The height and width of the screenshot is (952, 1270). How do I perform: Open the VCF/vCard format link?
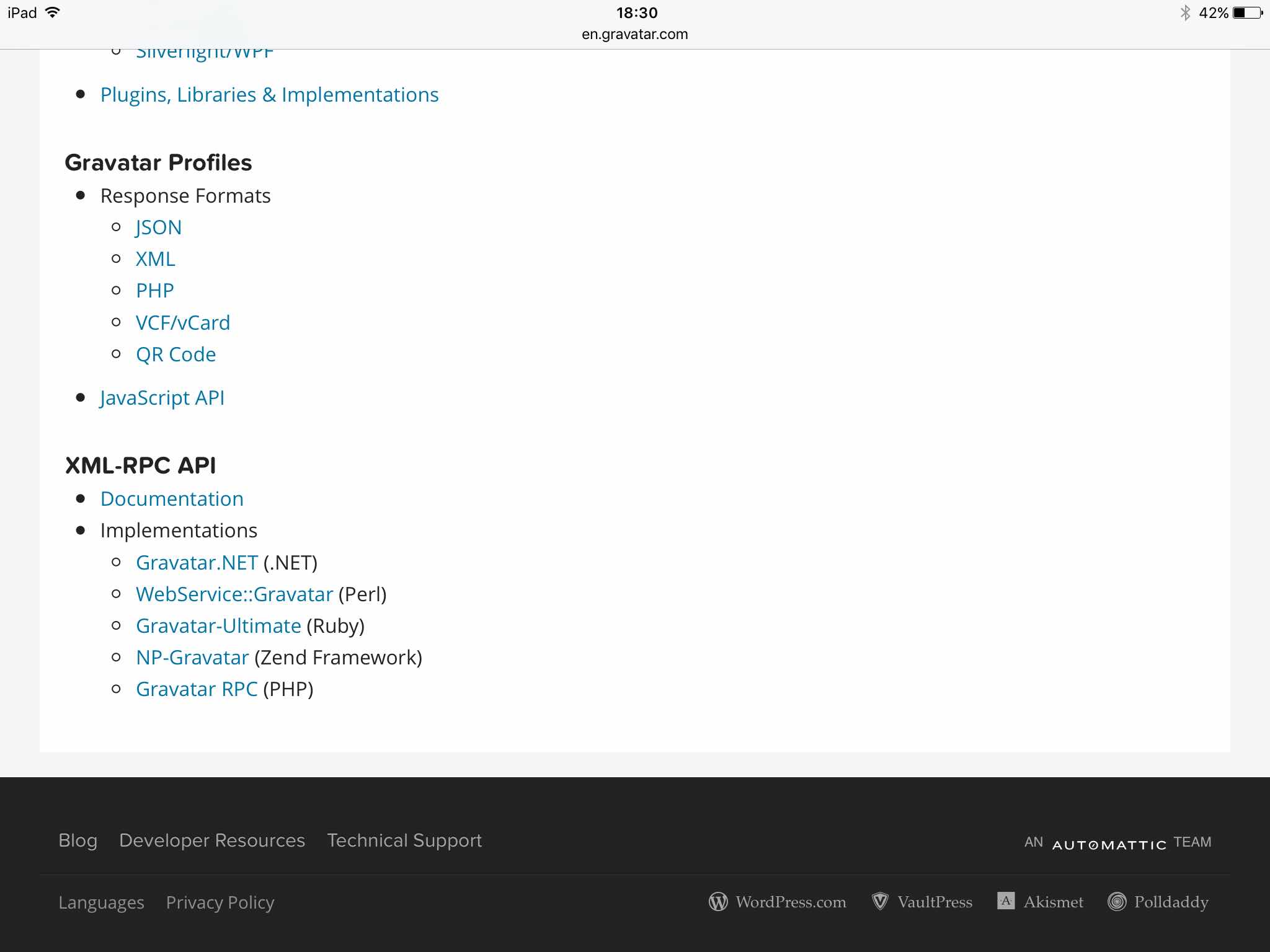click(x=183, y=323)
